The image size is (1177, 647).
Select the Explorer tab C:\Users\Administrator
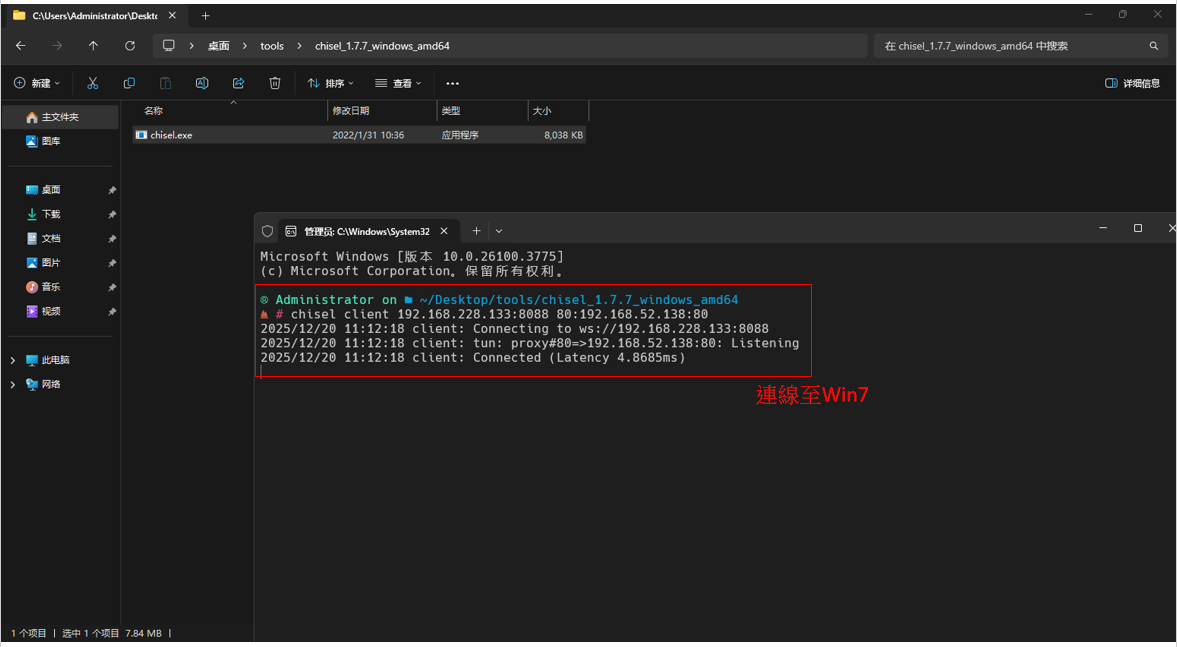95,15
